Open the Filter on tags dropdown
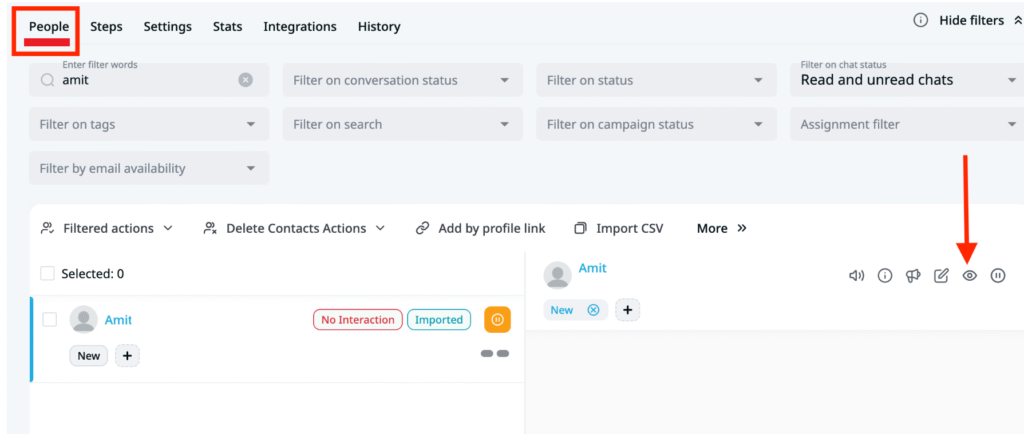 149,125
